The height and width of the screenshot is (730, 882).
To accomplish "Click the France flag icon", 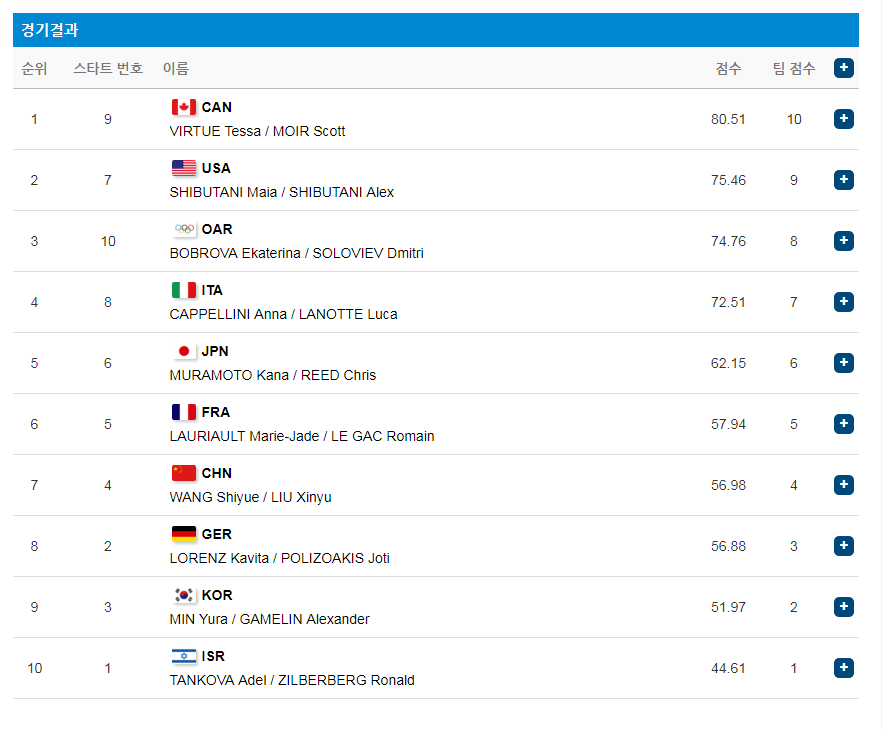I will (184, 412).
